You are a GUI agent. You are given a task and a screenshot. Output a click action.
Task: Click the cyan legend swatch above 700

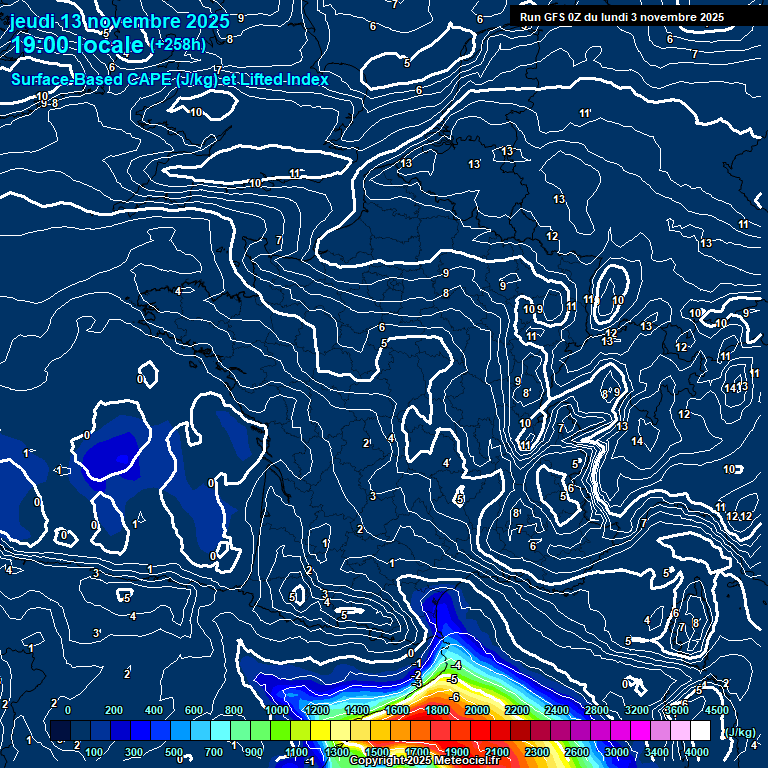tap(221, 730)
